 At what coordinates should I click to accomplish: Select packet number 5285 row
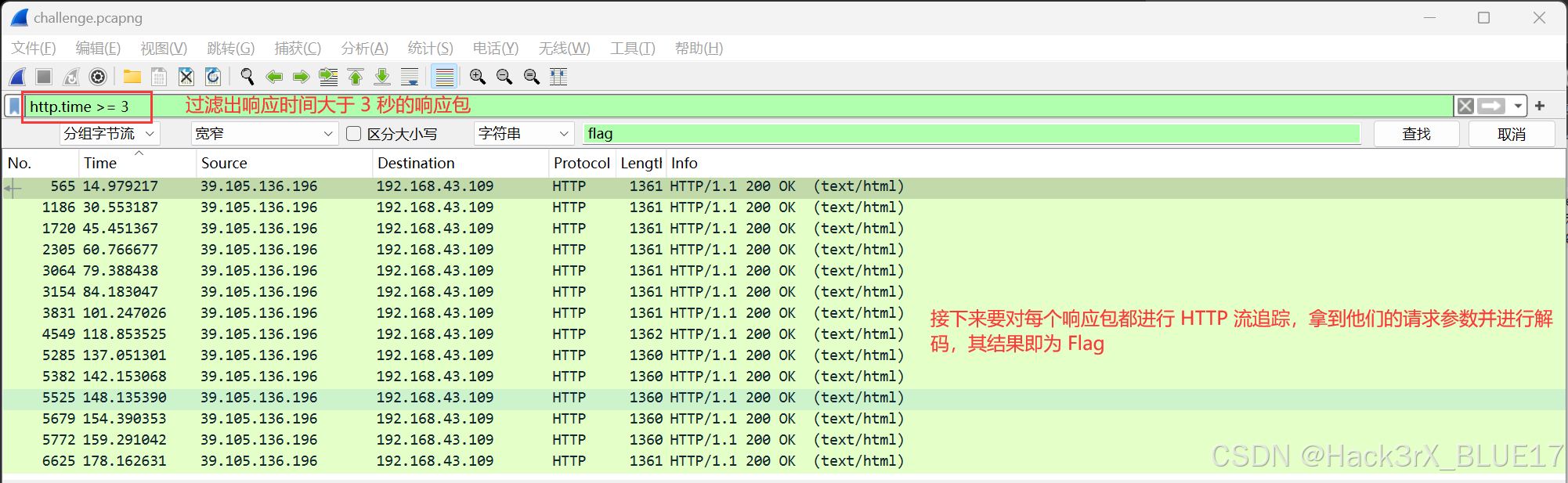(783, 355)
